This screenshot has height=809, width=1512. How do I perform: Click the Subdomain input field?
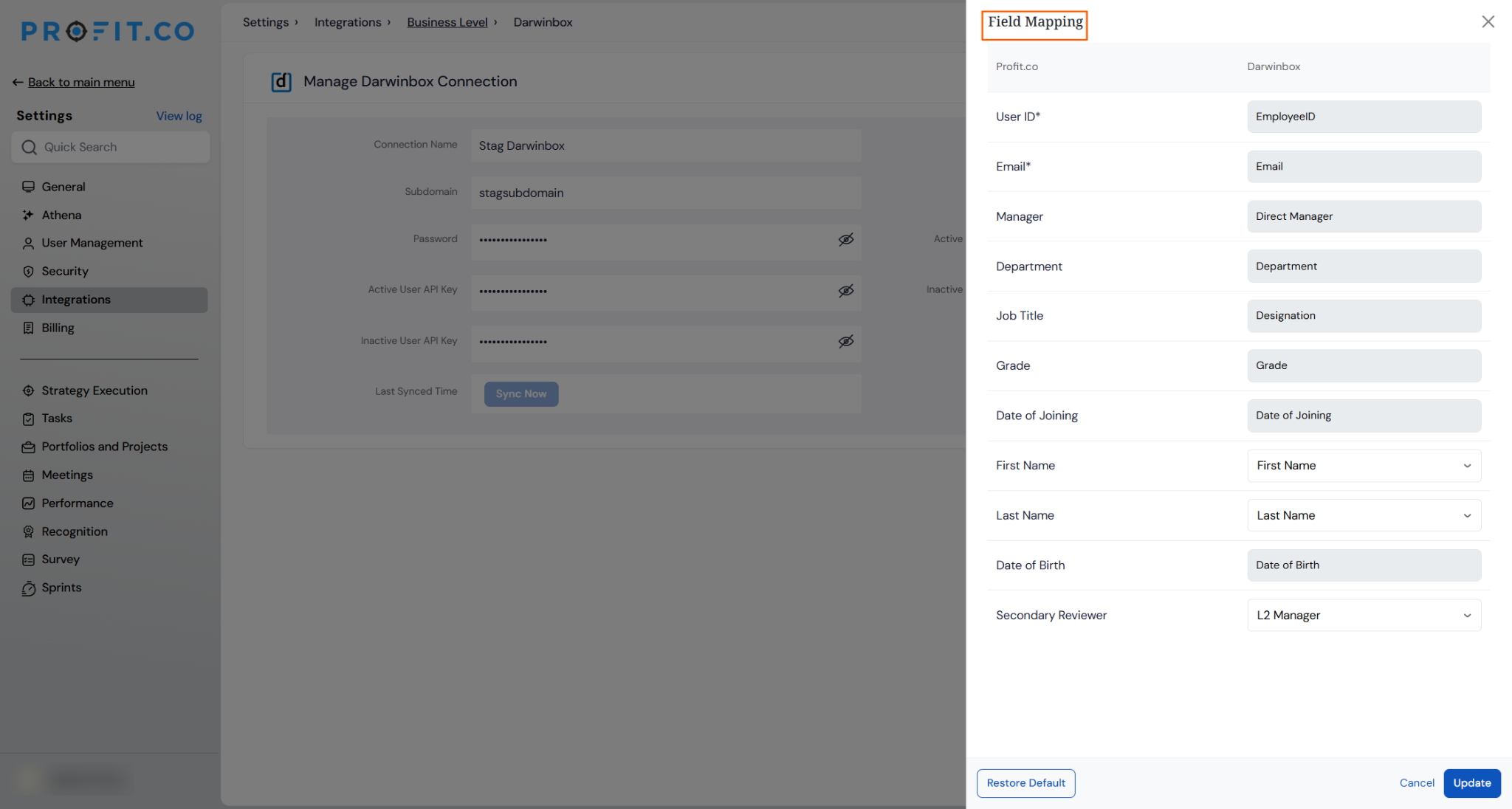pyautogui.click(x=666, y=193)
